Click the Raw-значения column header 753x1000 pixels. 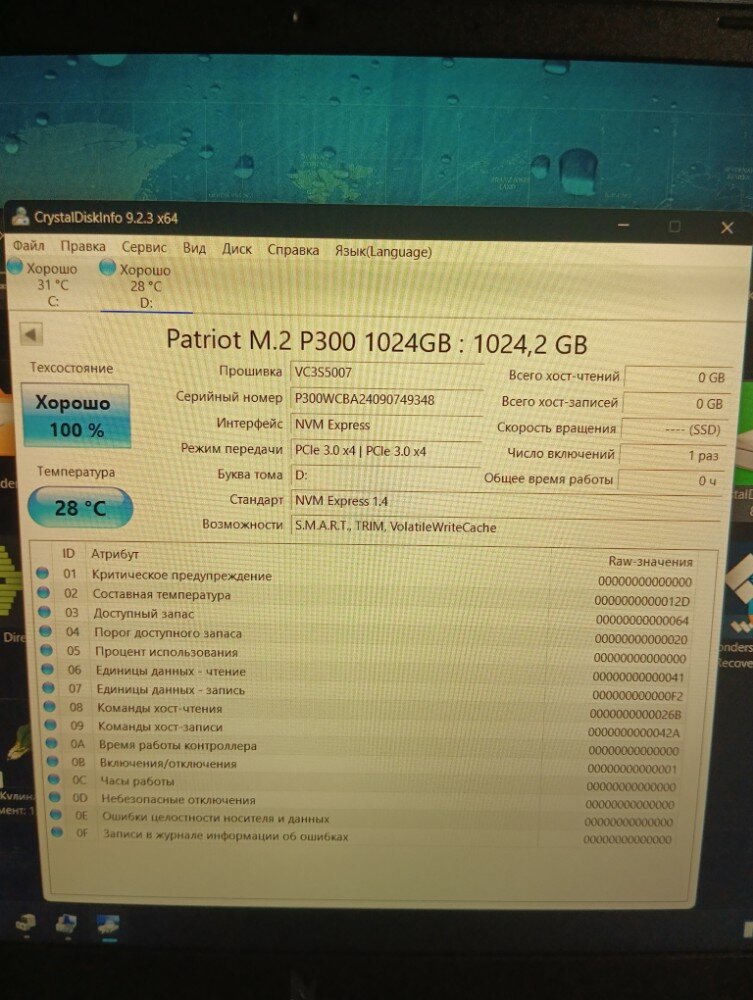click(650, 561)
